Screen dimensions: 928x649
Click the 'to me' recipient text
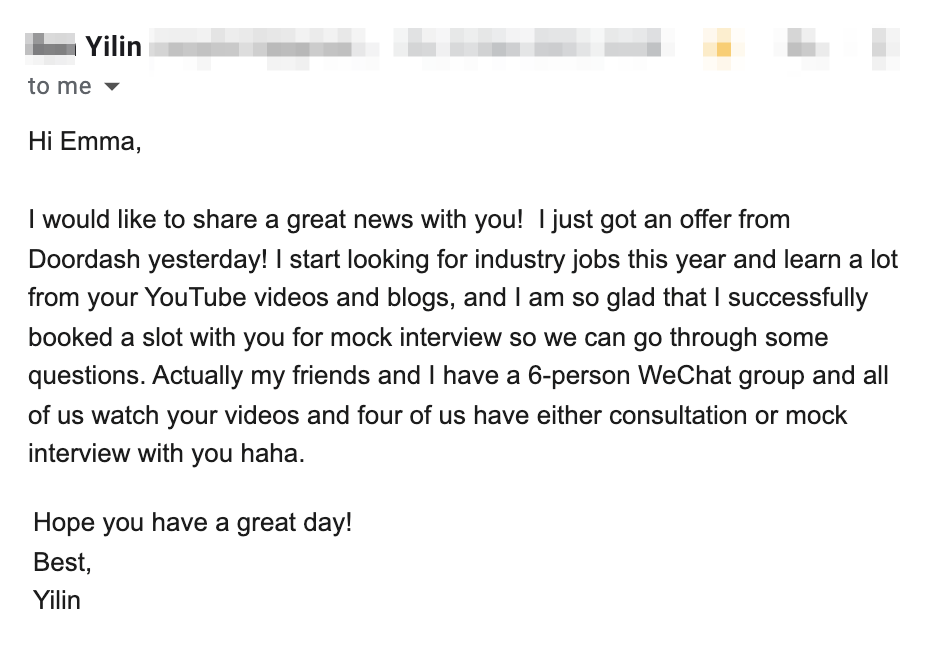tap(60, 87)
